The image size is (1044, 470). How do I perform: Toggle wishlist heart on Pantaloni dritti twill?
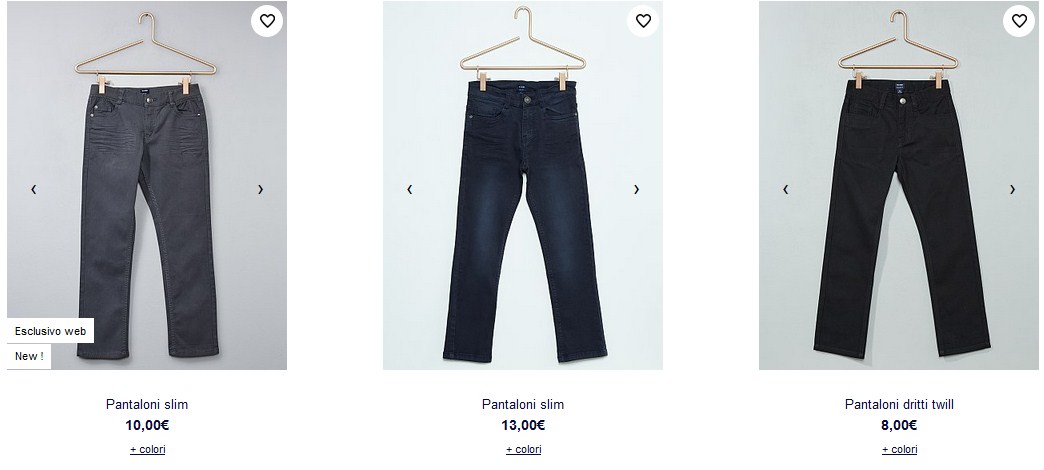pyautogui.click(x=1019, y=21)
